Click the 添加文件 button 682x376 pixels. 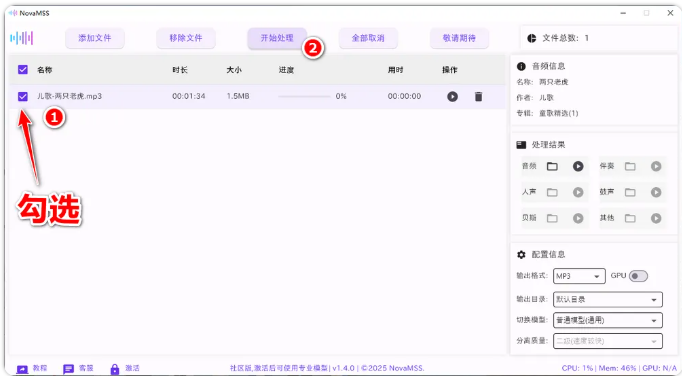[95, 38]
